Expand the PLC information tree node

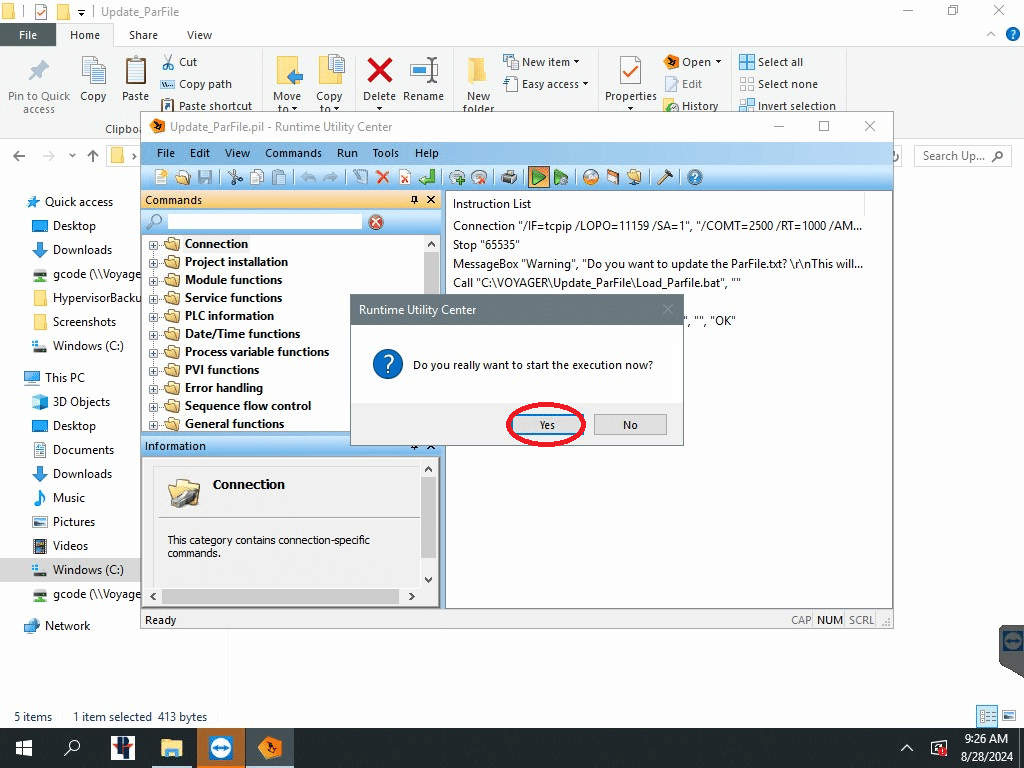[154, 317]
